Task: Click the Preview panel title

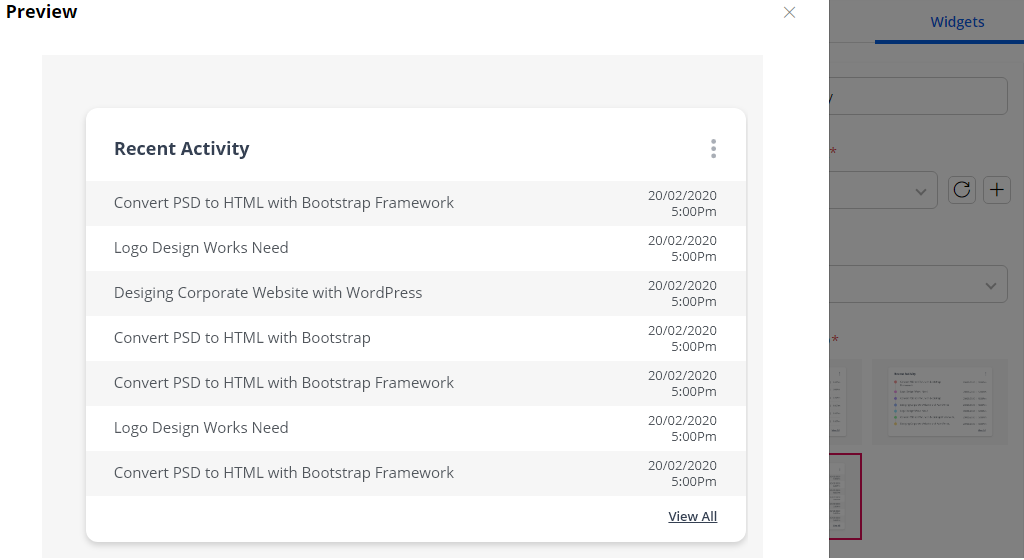Action: point(42,12)
